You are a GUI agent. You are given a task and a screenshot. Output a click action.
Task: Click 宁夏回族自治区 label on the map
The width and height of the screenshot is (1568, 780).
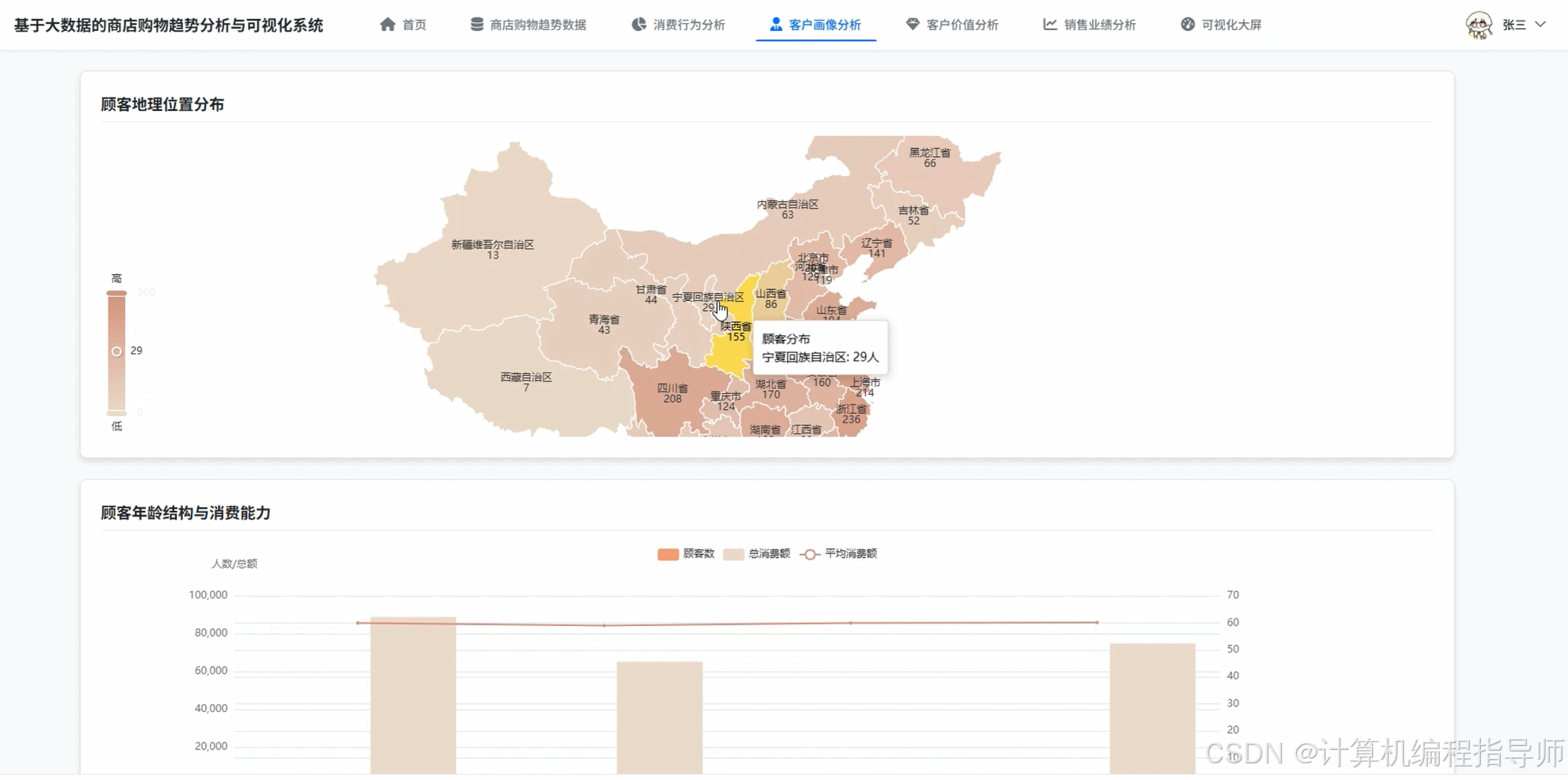coord(708,298)
